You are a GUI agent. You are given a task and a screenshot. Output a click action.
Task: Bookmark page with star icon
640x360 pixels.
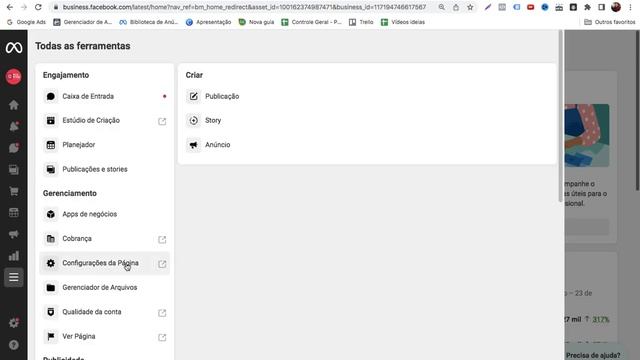[470, 7]
